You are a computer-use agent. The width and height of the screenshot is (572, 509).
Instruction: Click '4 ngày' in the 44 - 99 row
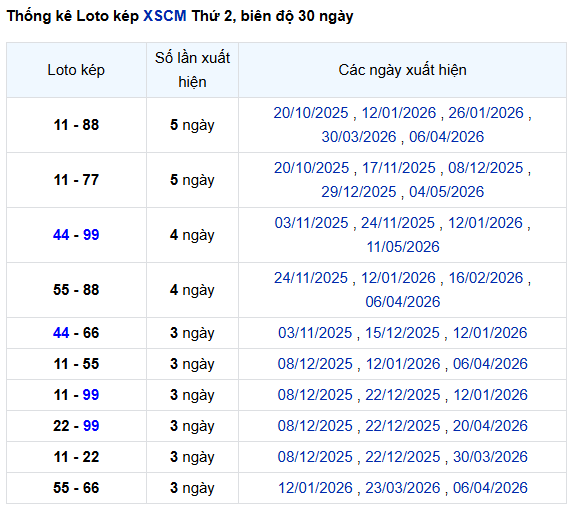[192, 235]
